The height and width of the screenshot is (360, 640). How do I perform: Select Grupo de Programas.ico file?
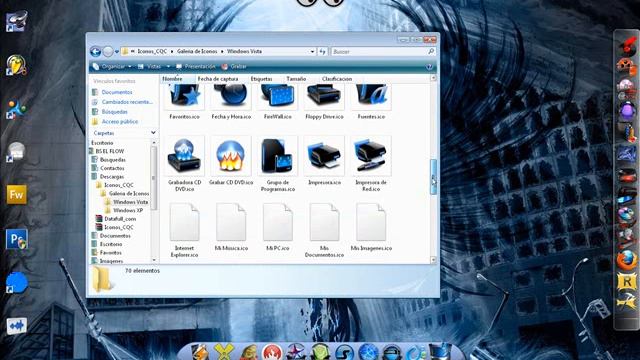coord(278,164)
